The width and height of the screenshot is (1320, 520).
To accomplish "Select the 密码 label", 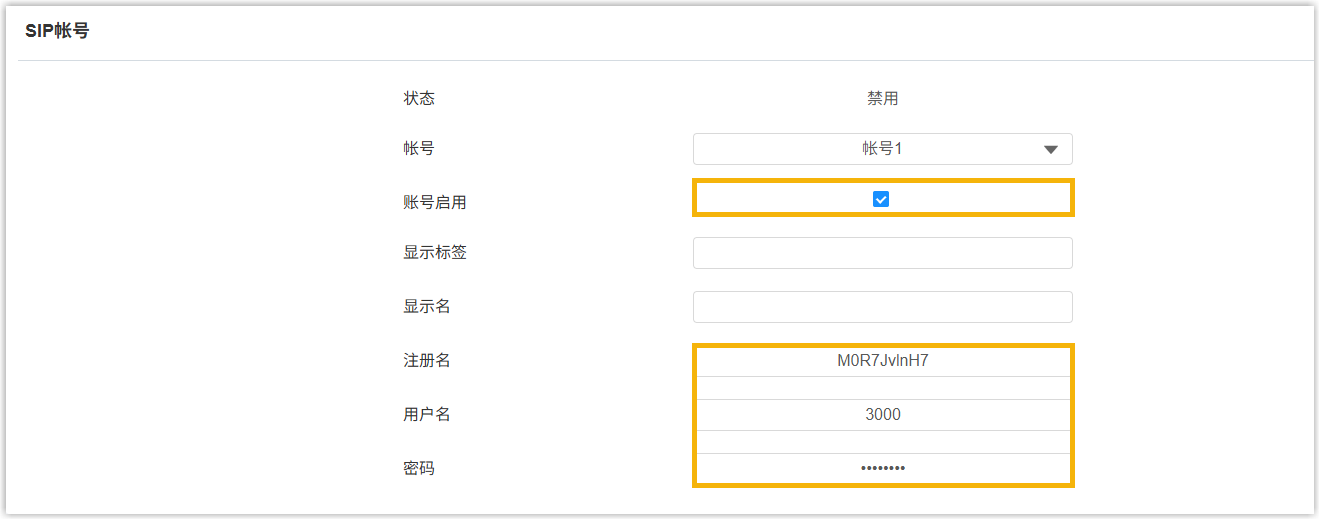I will coord(419,468).
